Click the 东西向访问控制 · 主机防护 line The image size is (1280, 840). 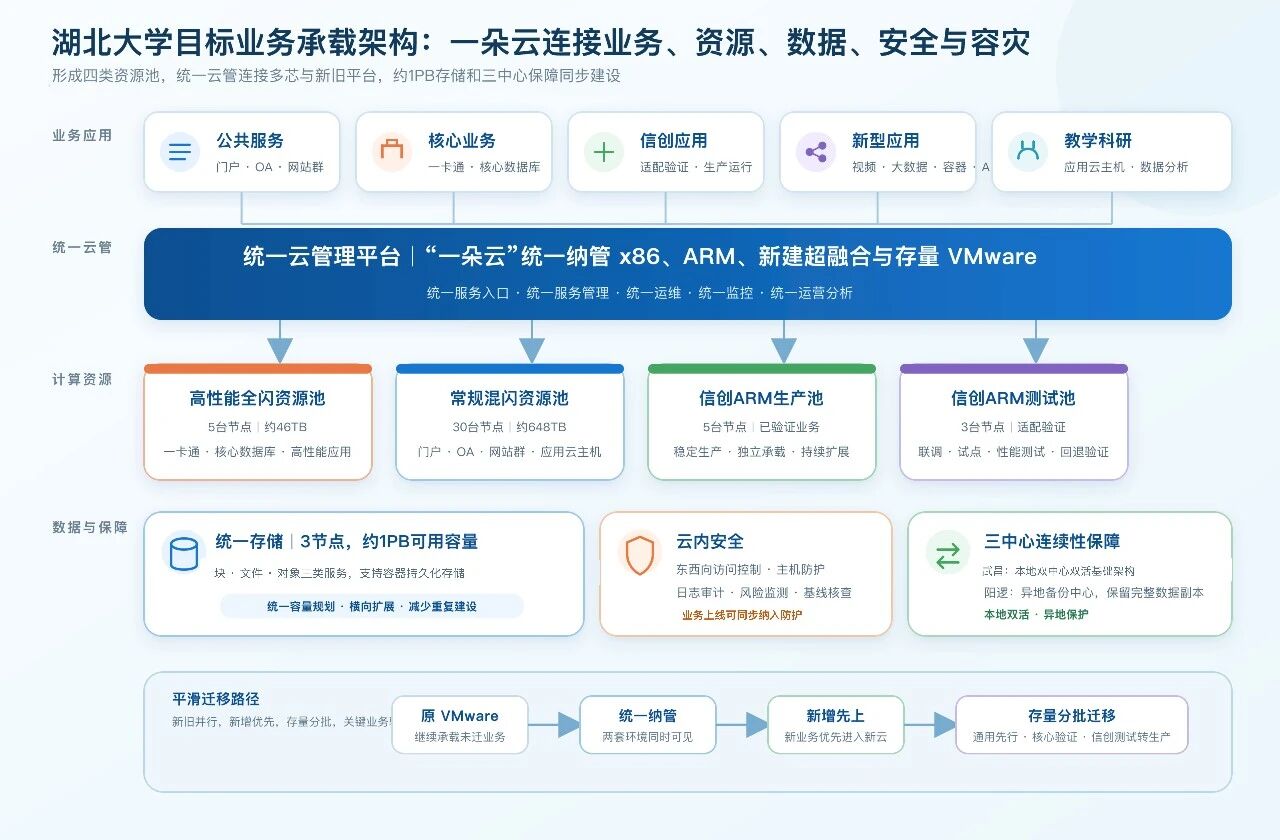click(x=751, y=570)
